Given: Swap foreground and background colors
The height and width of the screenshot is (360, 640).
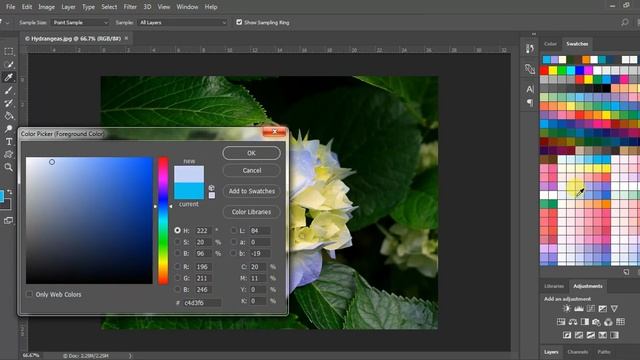Looking at the screenshot, I should (x=10, y=192).
